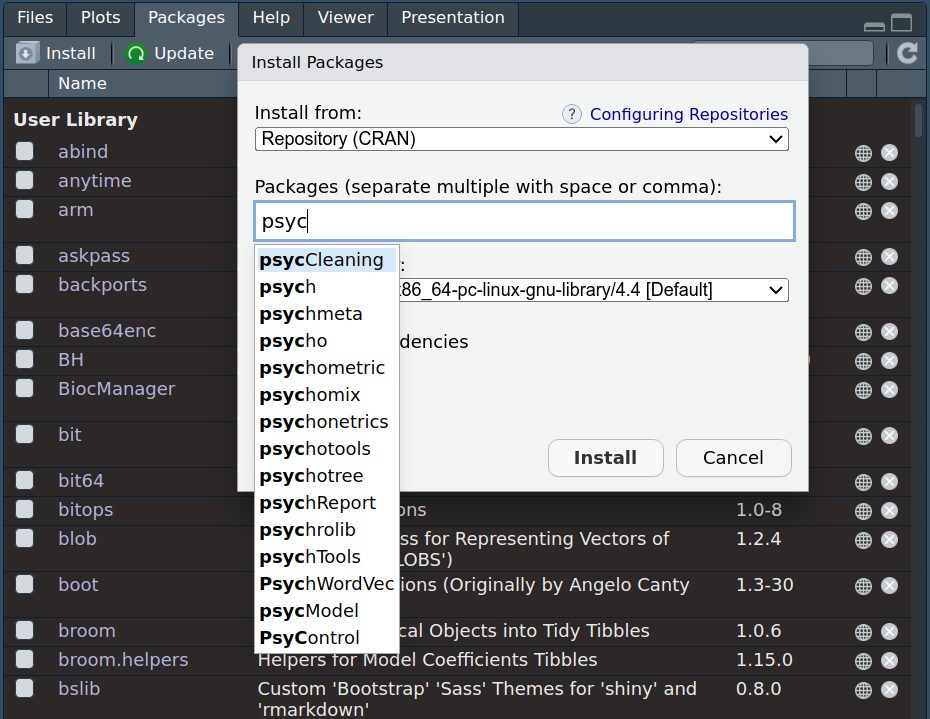The image size is (930, 719).
Task: Select psychometric from the autocomplete list
Action: (x=322, y=368)
